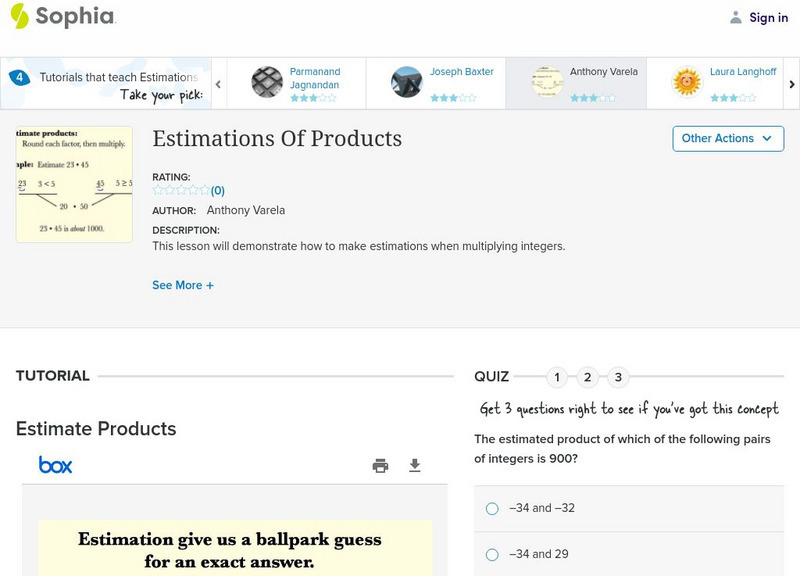Image resolution: width=800 pixels, height=576 pixels.
Task: Select the radio button for -34 and 29
Action: pyautogui.click(x=491, y=556)
